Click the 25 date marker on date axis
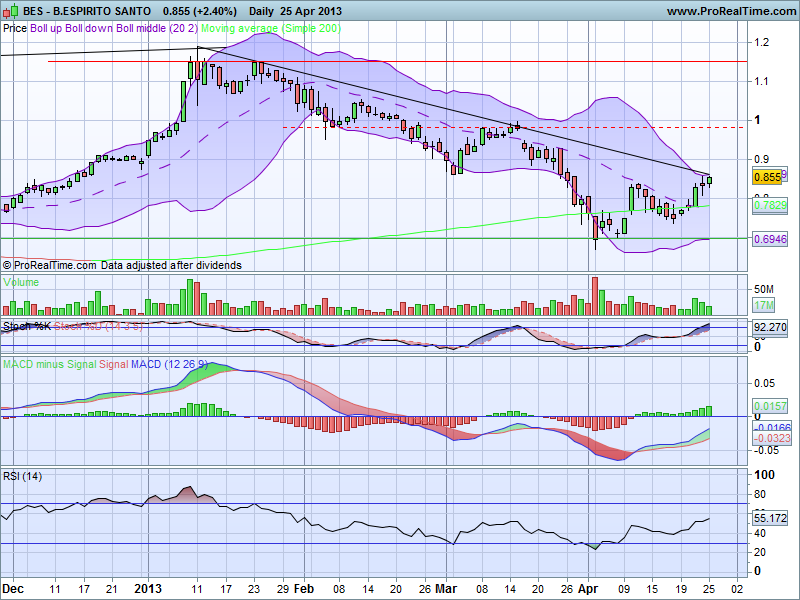Viewport: 800px width, 600px height. pos(709,589)
